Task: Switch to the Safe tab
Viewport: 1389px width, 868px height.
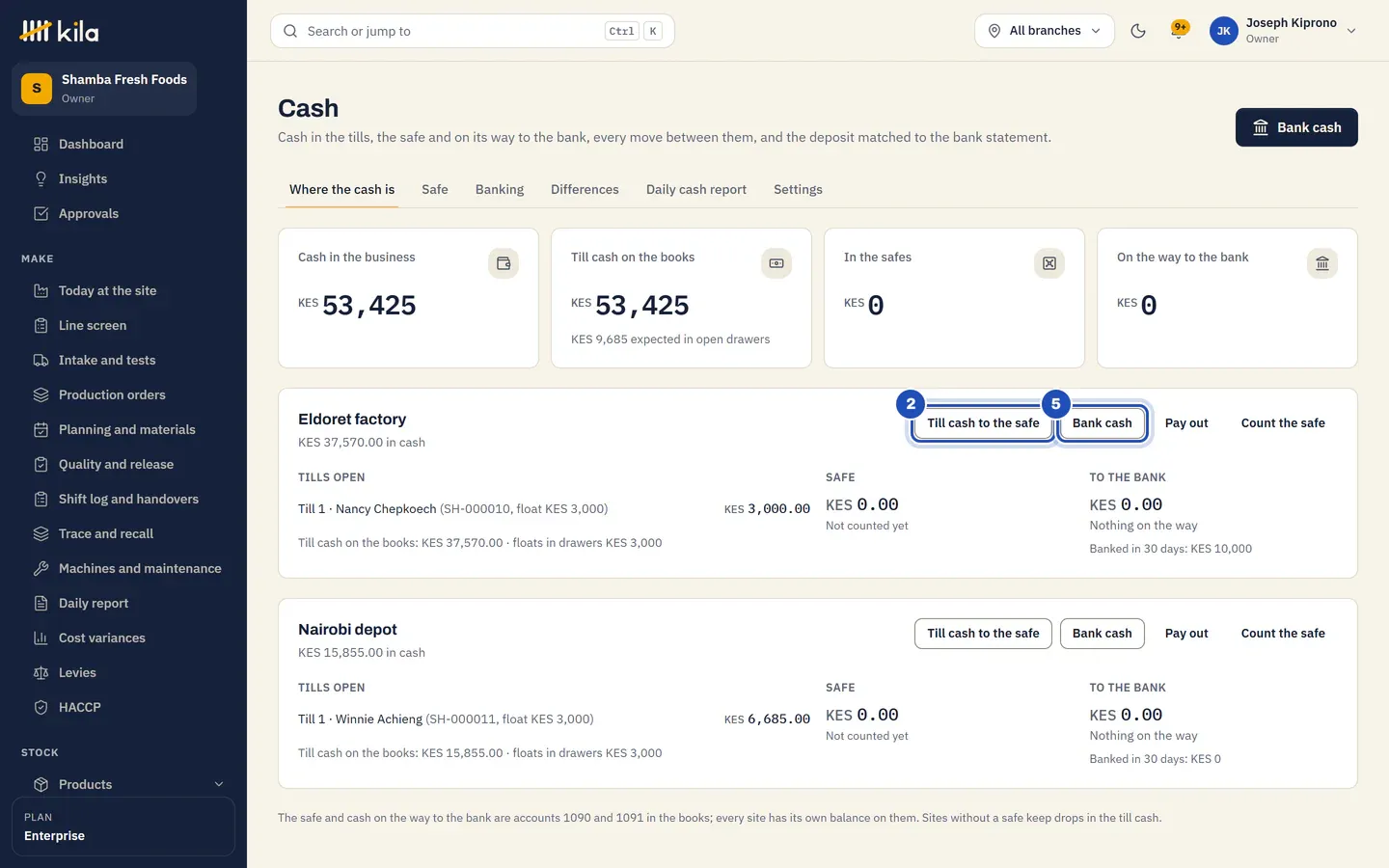Action: coord(435,189)
